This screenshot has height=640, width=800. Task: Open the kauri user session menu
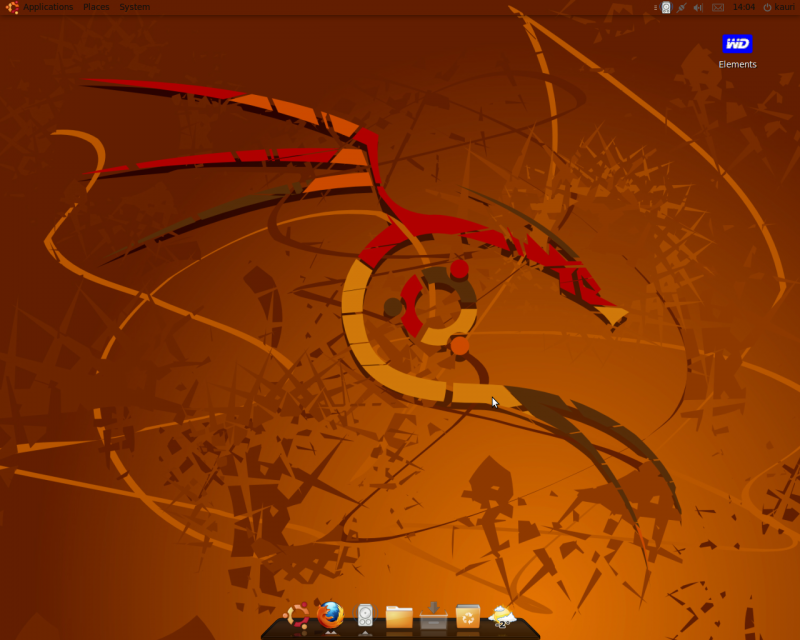coord(781,7)
